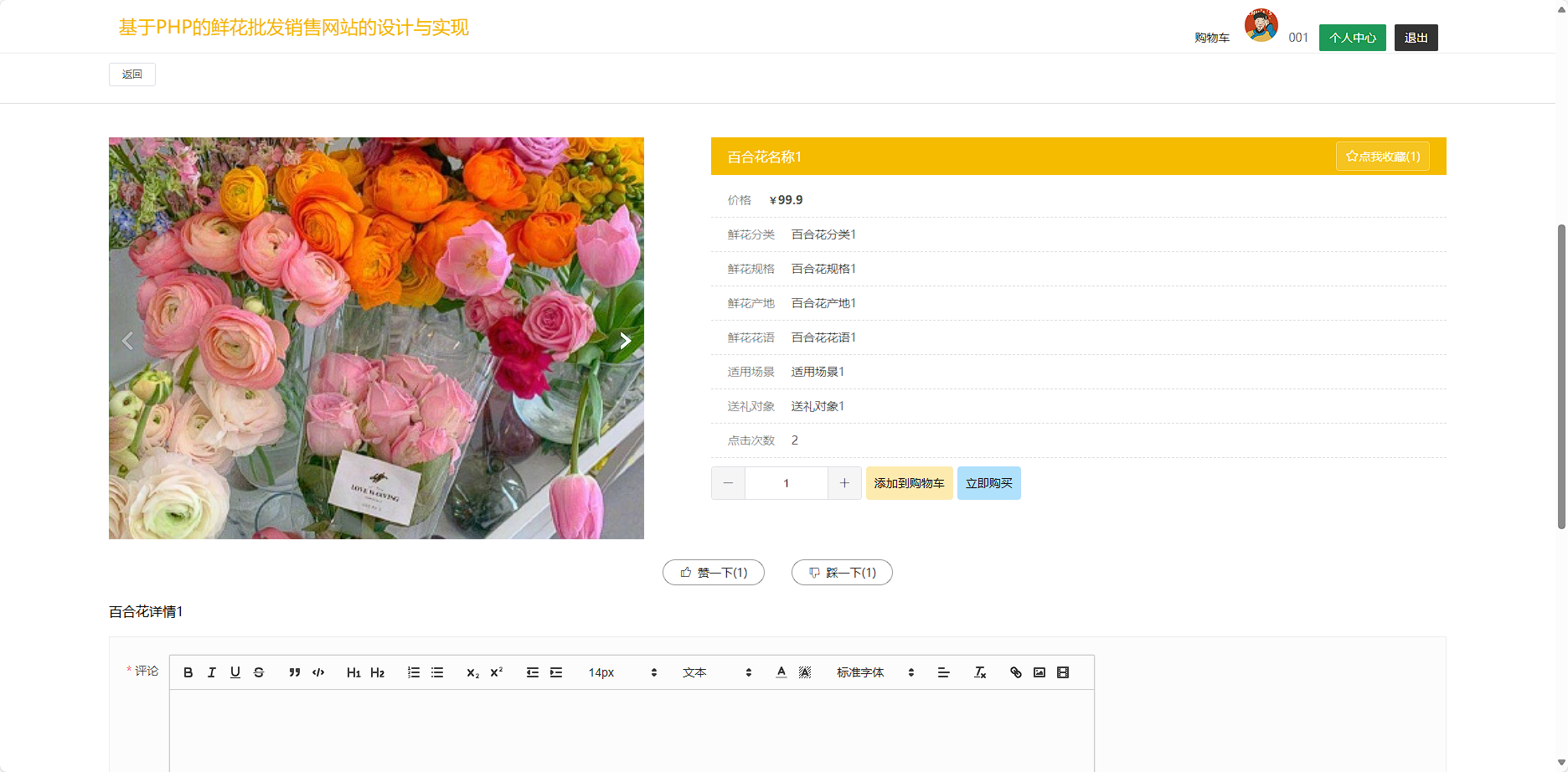This screenshot has height=772, width=1568.
Task: Click the text 适用场景1
Action: click(818, 372)
